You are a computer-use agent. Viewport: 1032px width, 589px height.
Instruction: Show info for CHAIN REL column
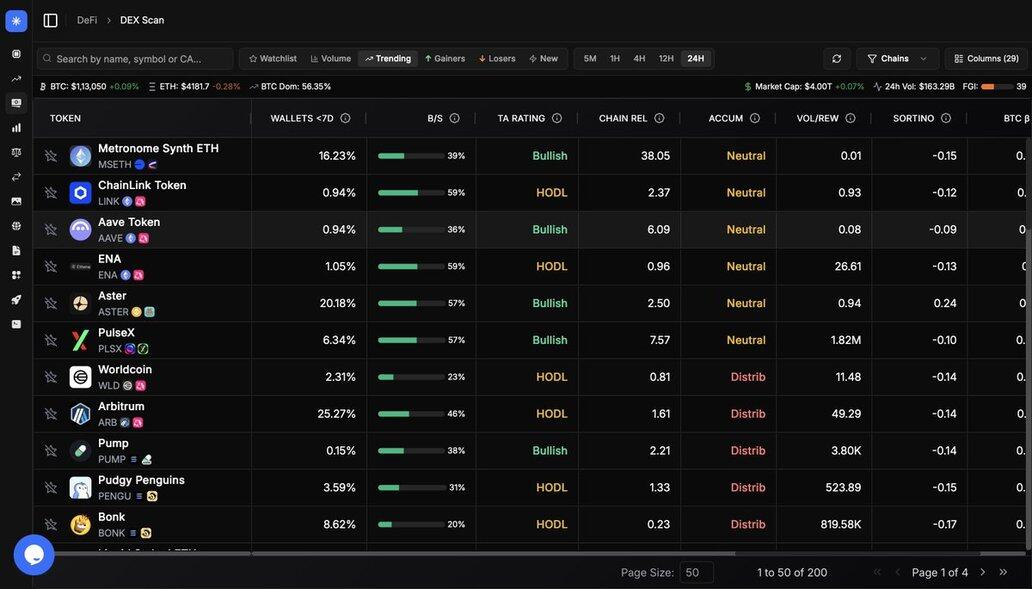pyautogui.click(x=659, y=118)
